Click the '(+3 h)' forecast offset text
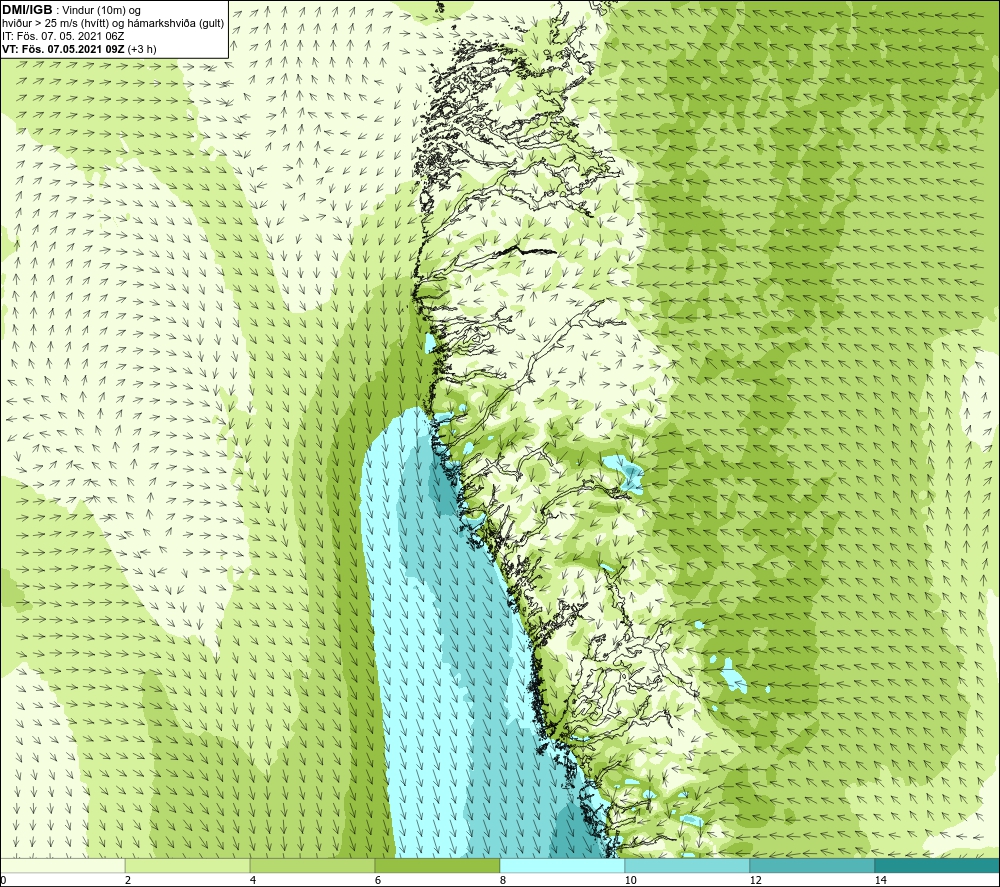 tap(142, 49)
